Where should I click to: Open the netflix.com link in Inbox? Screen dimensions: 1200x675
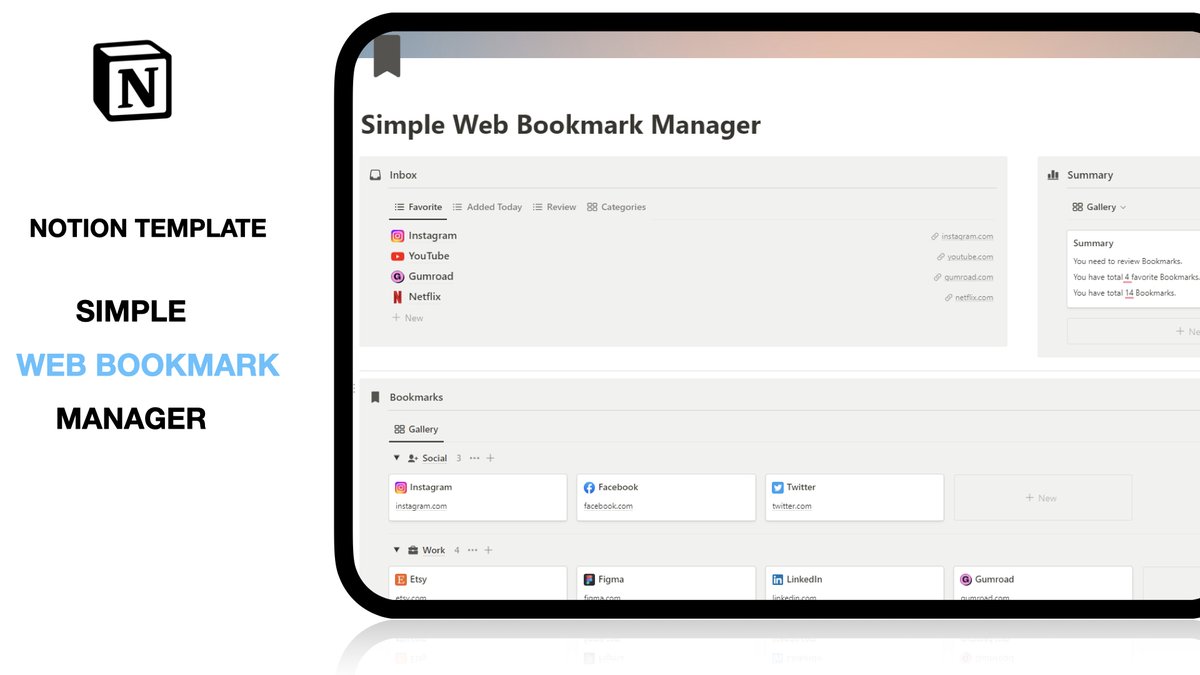(969, 298)
